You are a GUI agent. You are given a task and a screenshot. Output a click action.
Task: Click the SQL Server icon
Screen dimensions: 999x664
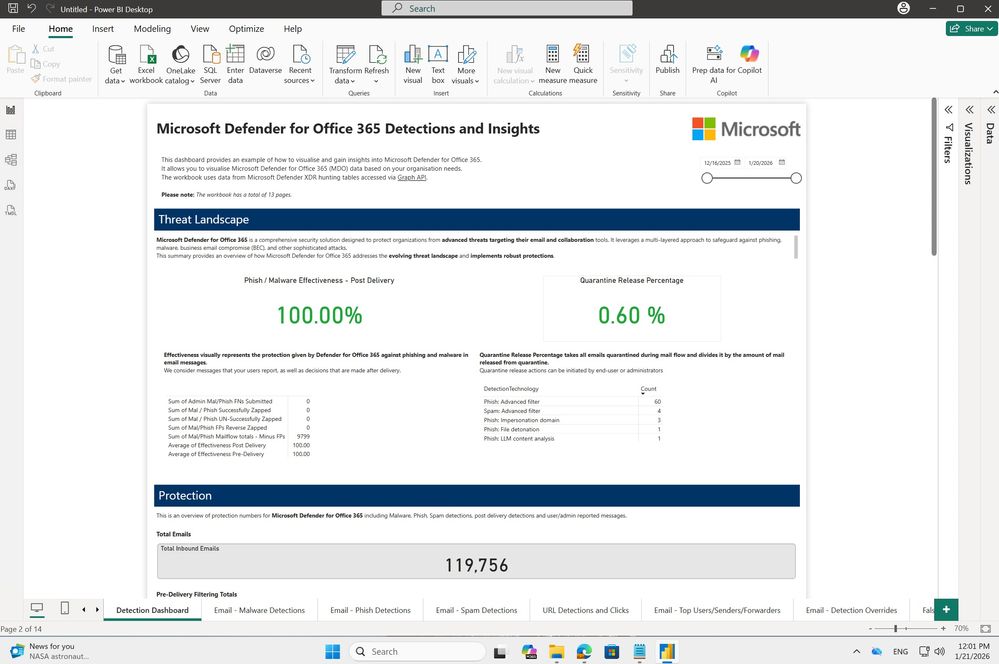(210, 62)
